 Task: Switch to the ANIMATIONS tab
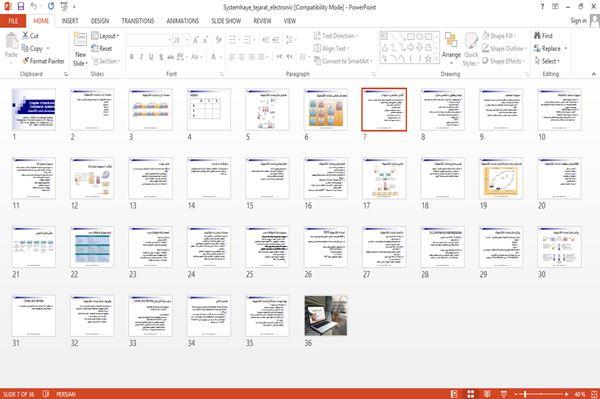pyautogui.click(x=183, y=21)
